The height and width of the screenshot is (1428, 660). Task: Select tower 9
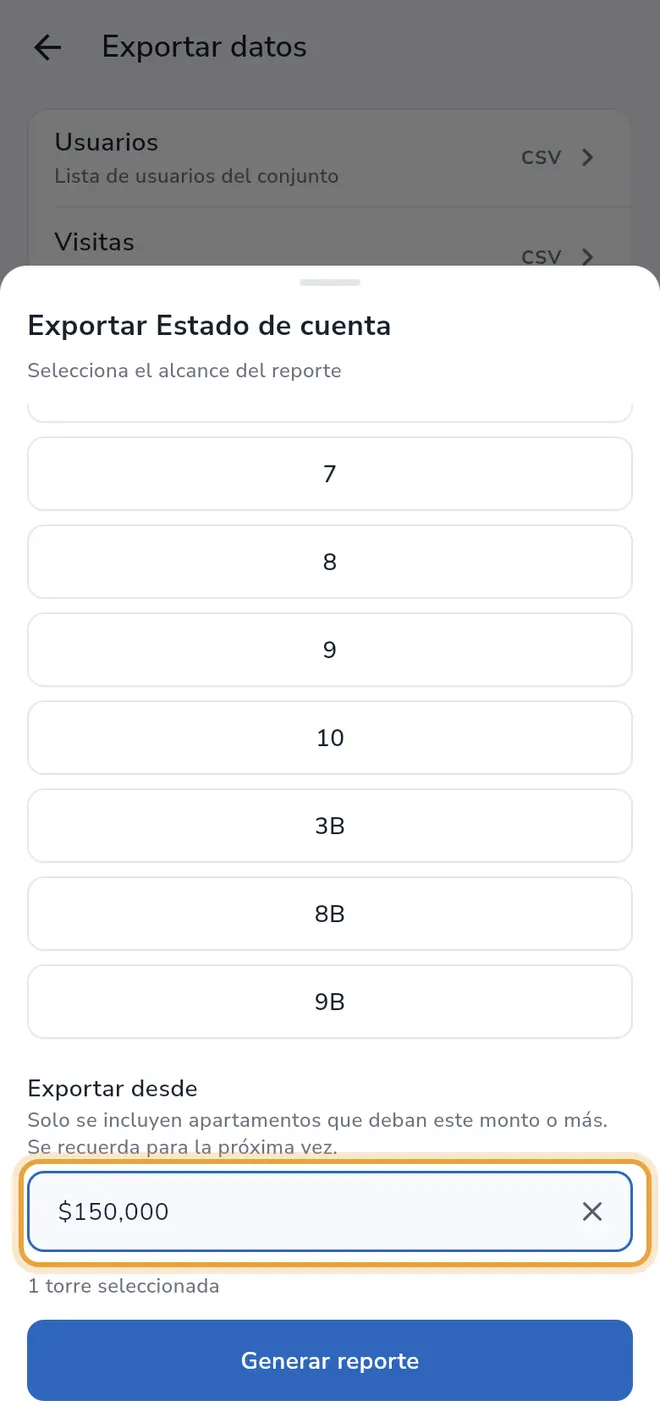click(330, 650)
